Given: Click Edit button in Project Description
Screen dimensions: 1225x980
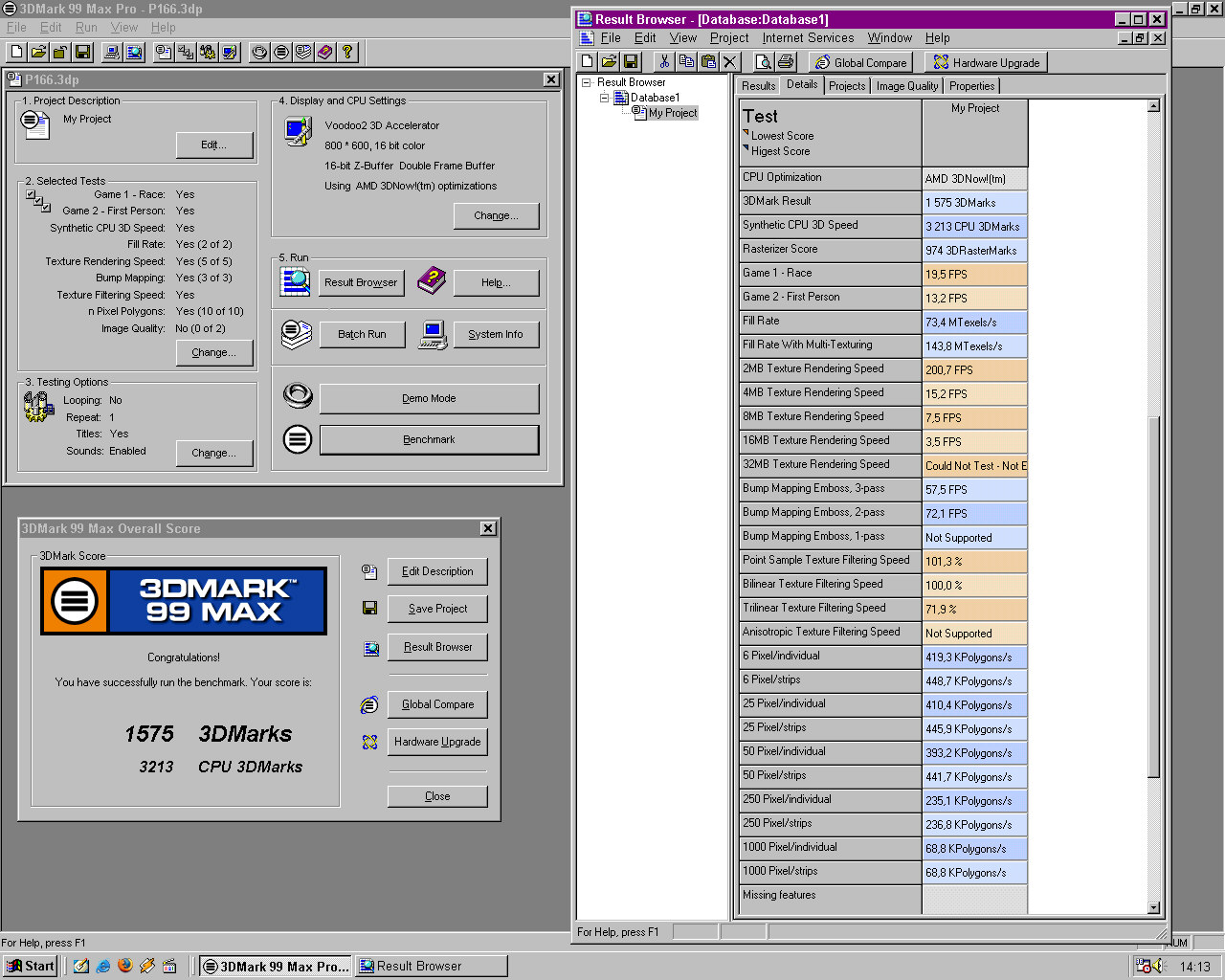Looking at the screenshot, I should point(214,145).
